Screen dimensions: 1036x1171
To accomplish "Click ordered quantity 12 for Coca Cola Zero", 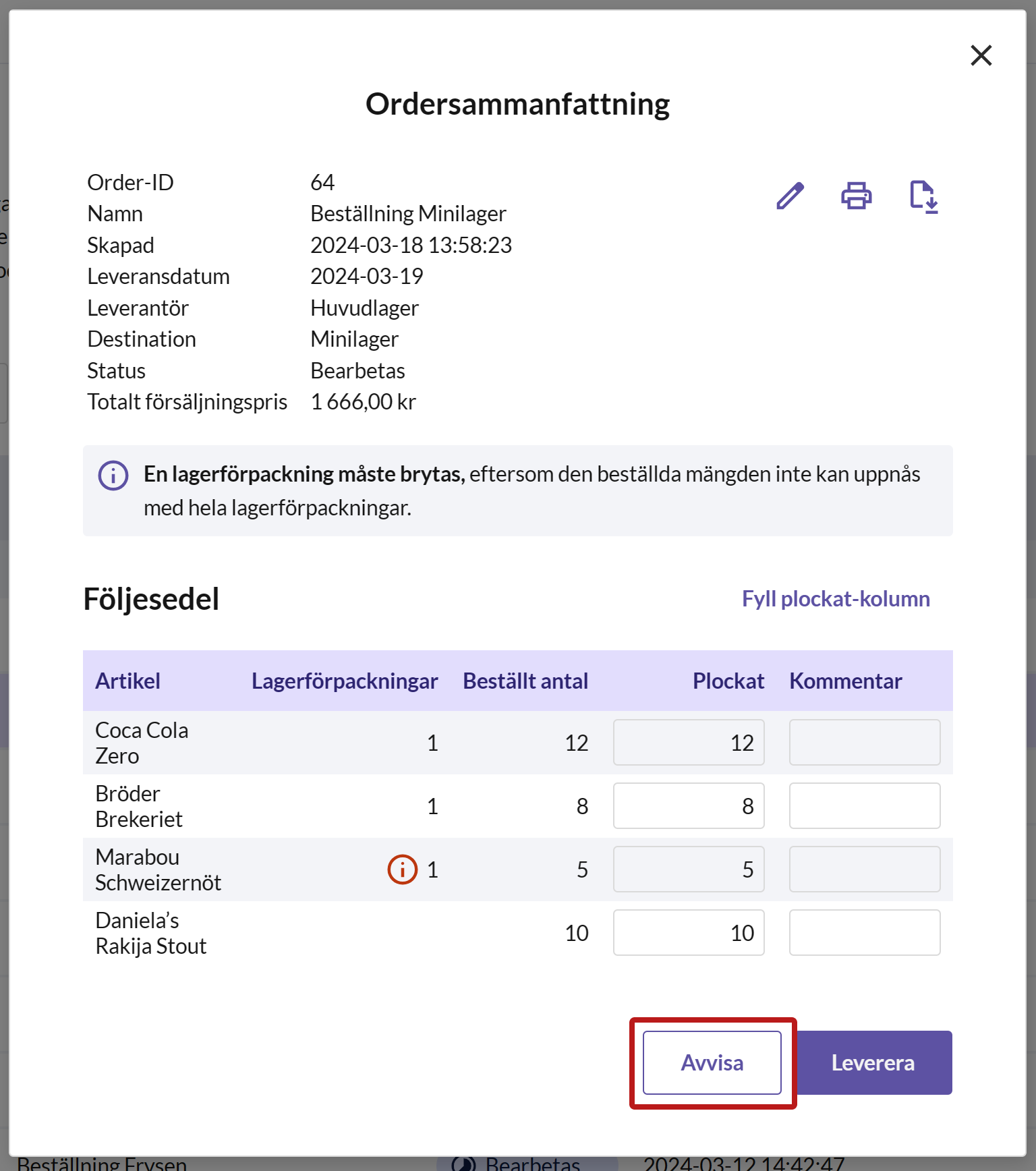I will [577, 743].
